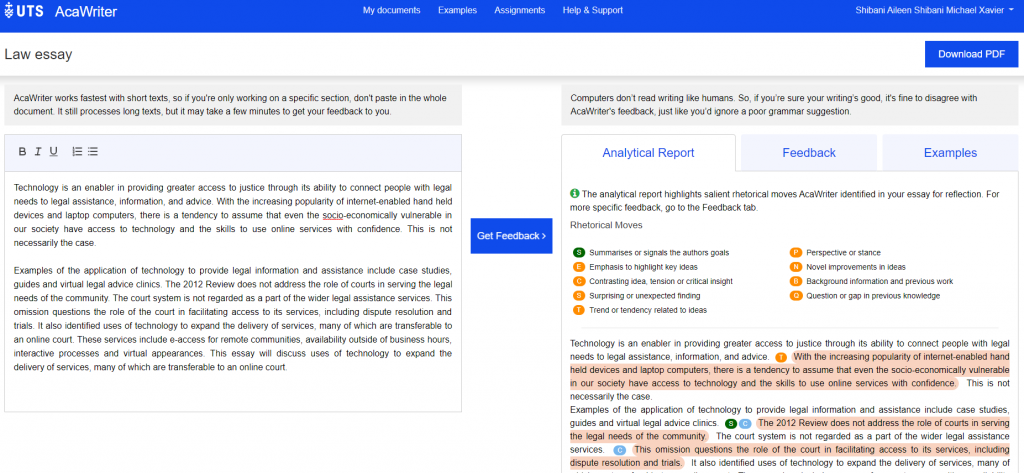
Task: Select the green S legend icon for Summarises
Action: point(579,252)
